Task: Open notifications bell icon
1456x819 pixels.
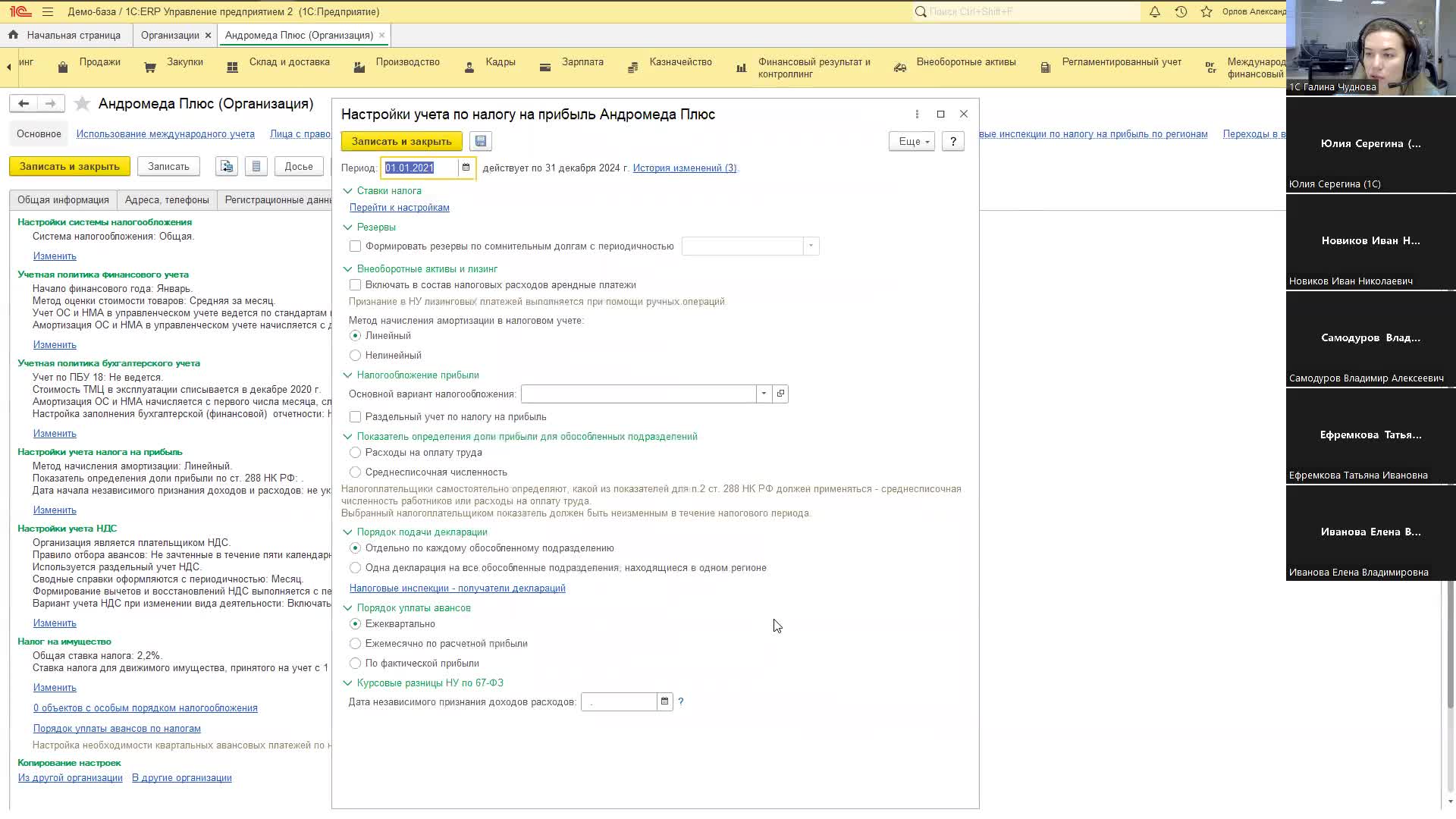Action: [1155, 12]
